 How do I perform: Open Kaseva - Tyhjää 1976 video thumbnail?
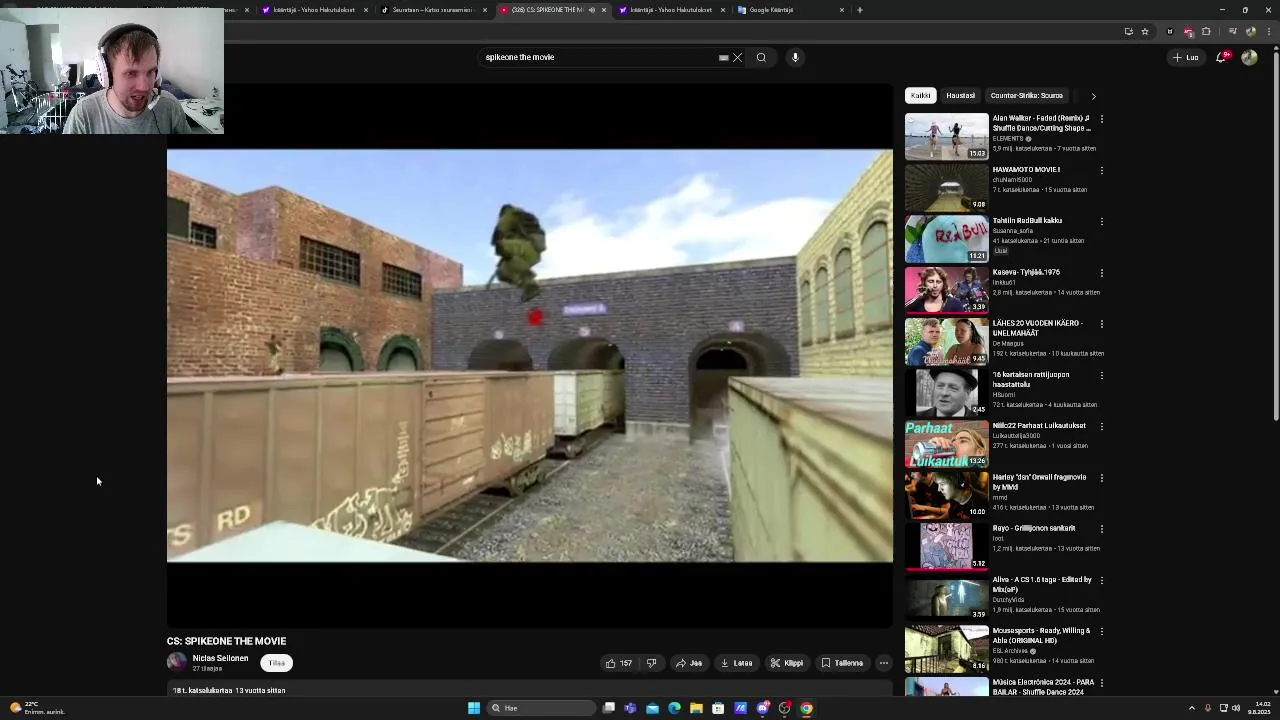946,289
